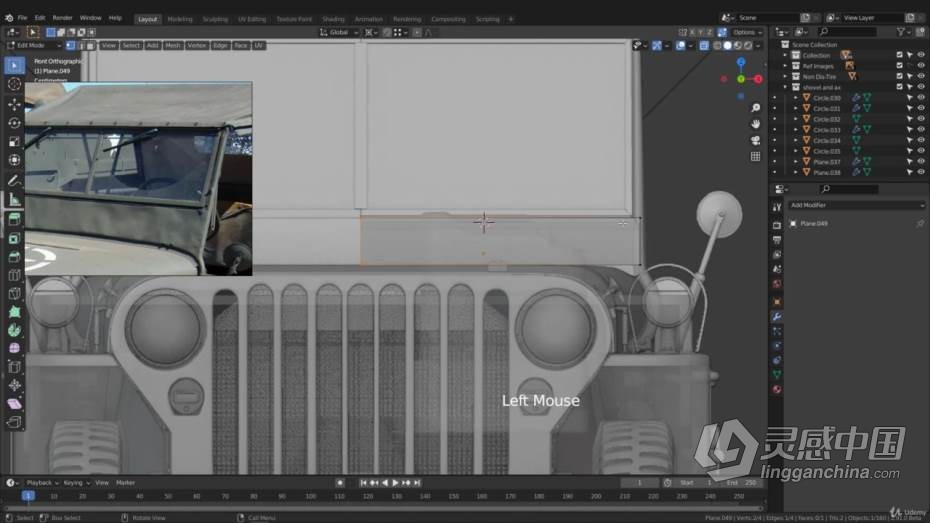Click the viewport zoom magnifier gizmo
This screenshot has width=930, height=523.
point(755,108)
